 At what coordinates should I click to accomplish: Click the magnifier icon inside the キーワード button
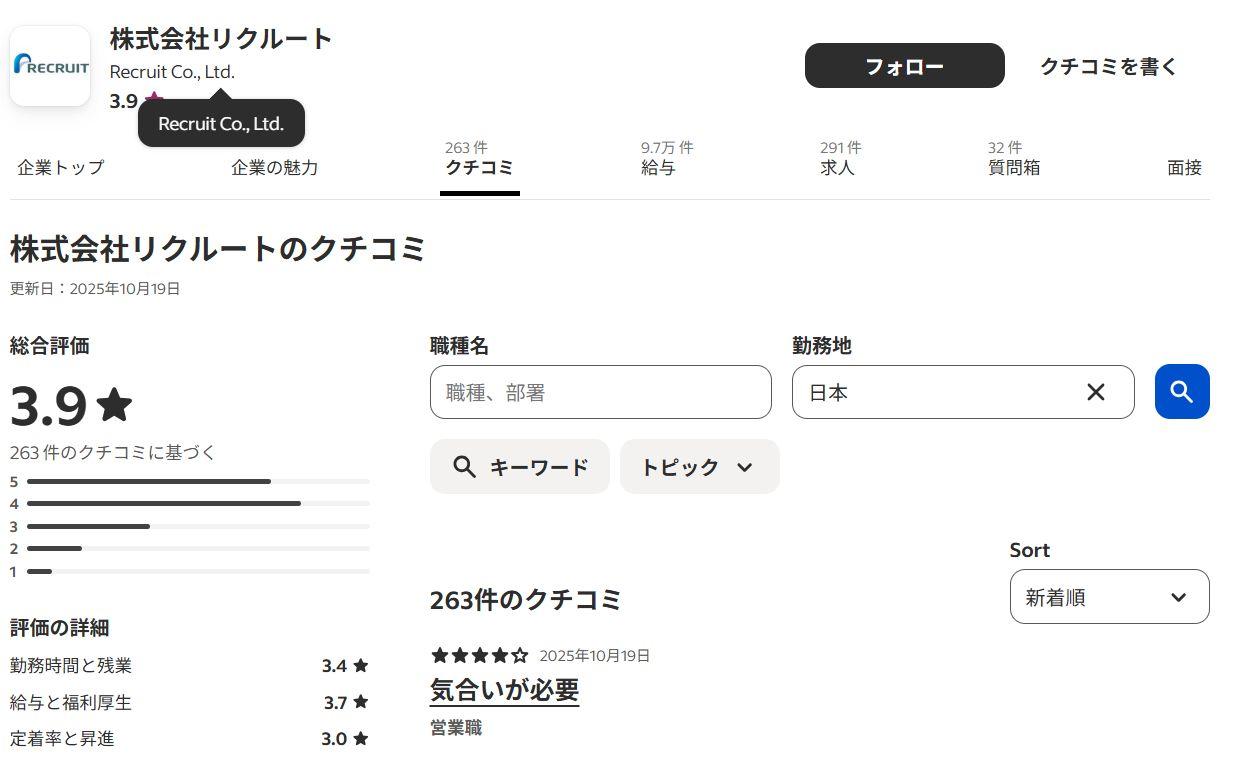pos(464,466)
